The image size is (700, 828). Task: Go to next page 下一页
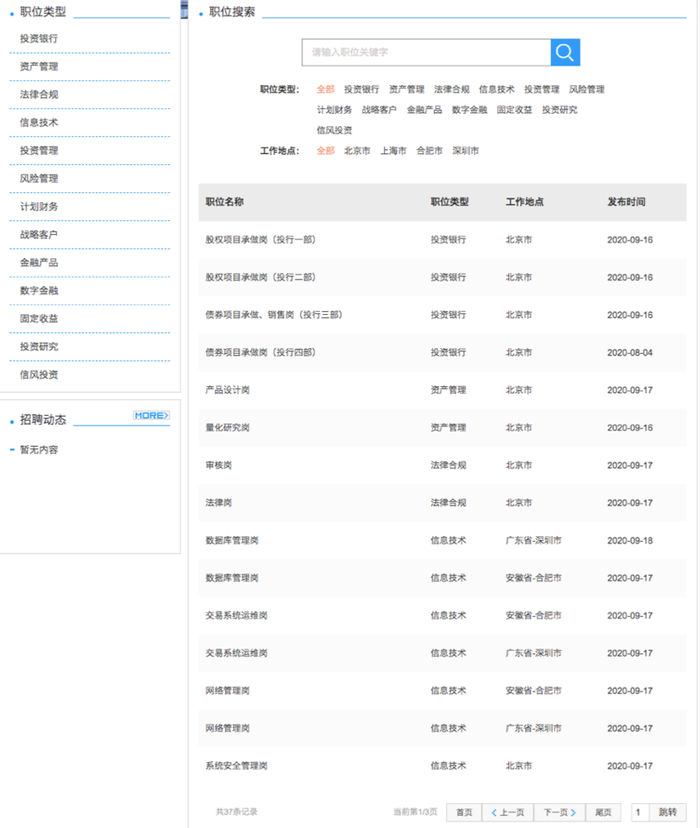point(560,812)
